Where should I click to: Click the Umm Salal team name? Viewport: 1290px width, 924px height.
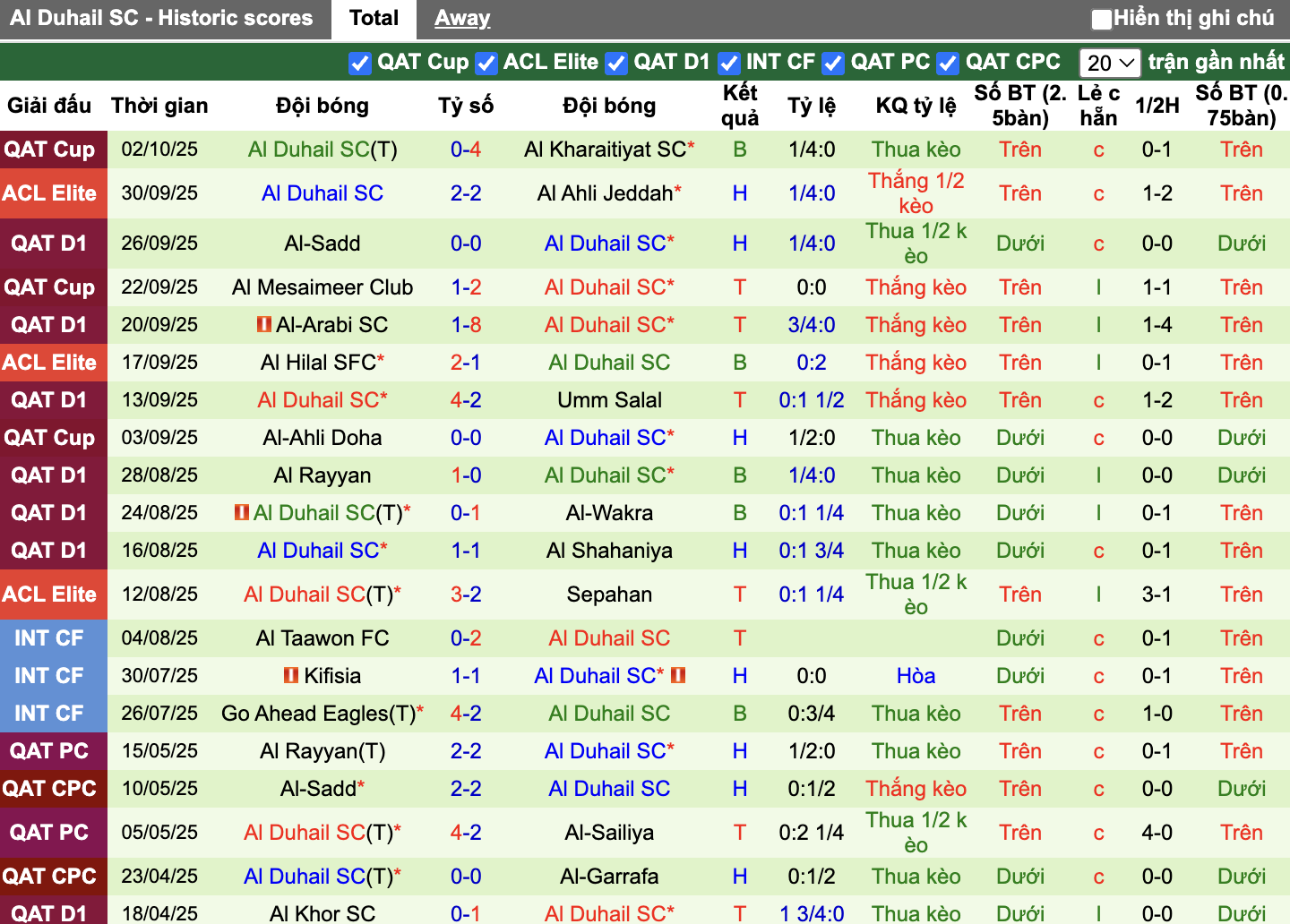609,400
